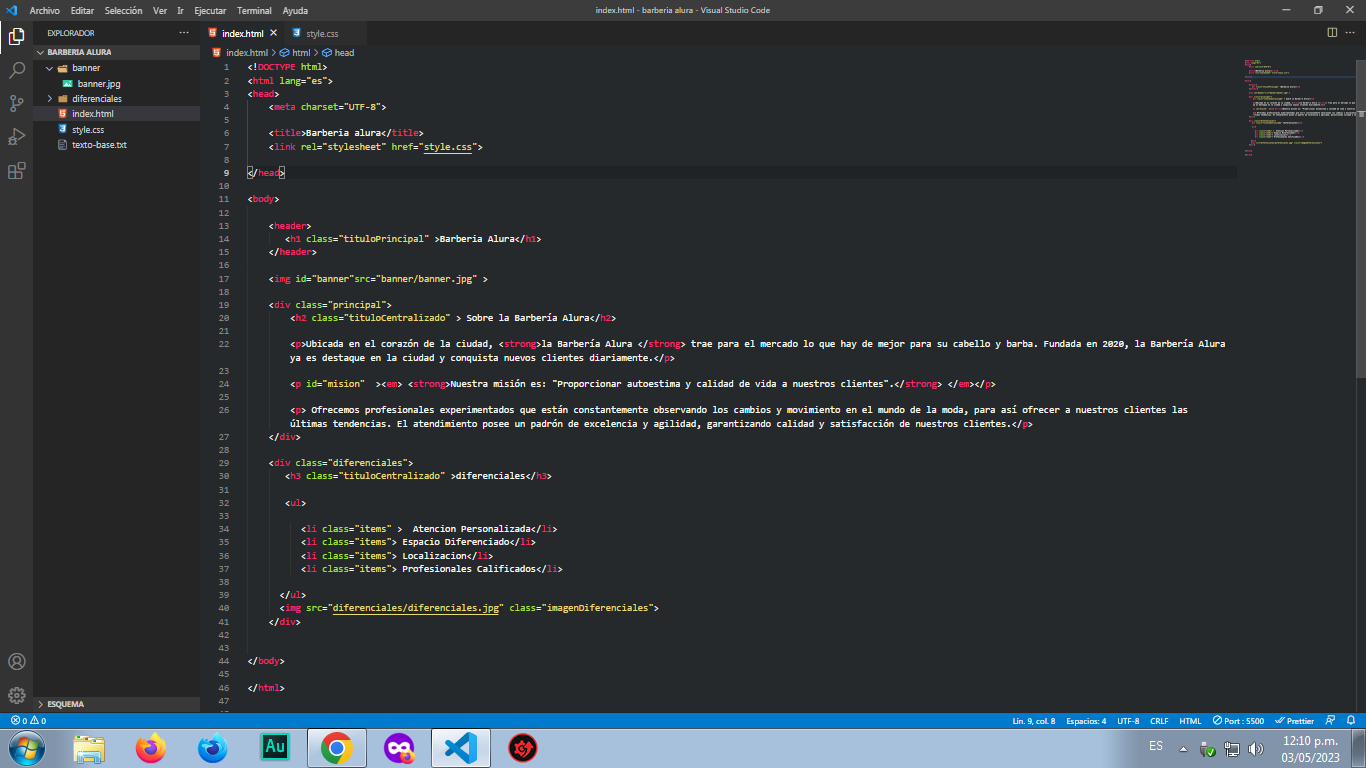Open style.css in the explorer tree

click(118, 130)
